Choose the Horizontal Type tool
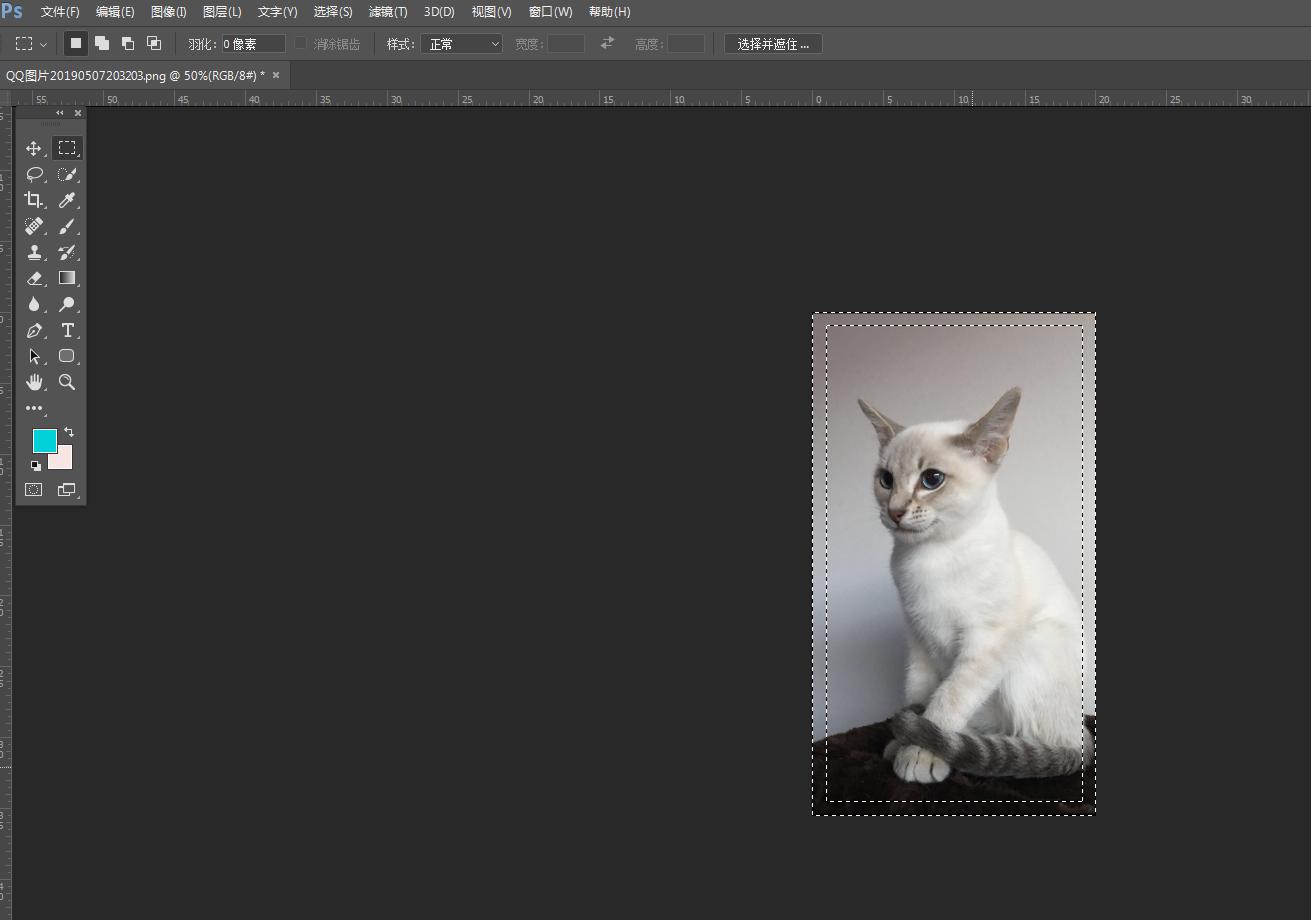Image resolution: width=1311 pixels, height=920 pixels. tap(67, 330)
